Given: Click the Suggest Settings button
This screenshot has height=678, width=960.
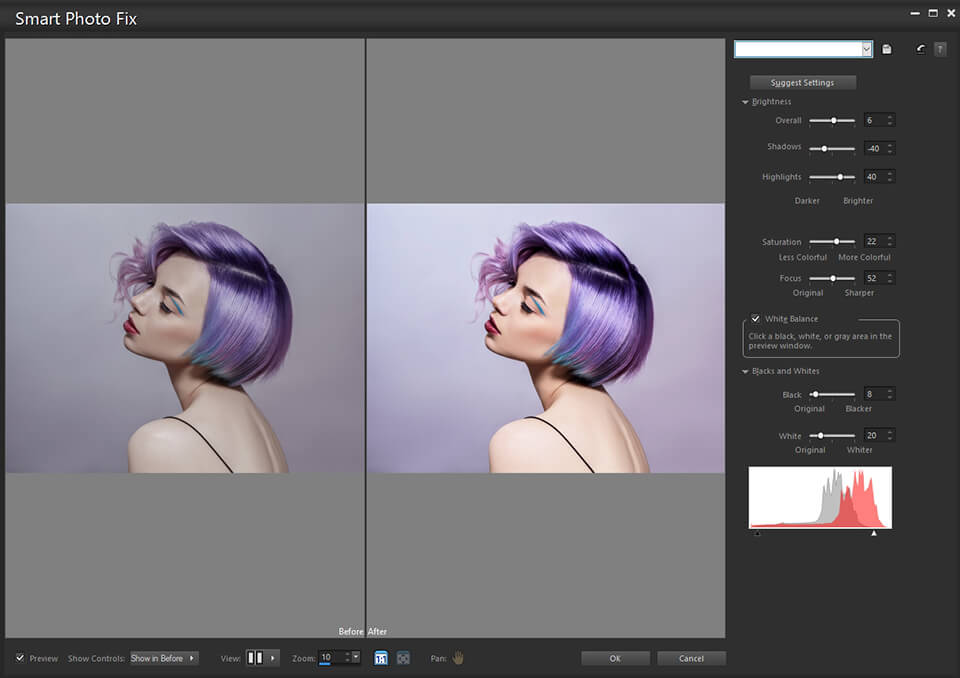Looking at the screenshot, I should pyautogui.click(x=802, y=82).
